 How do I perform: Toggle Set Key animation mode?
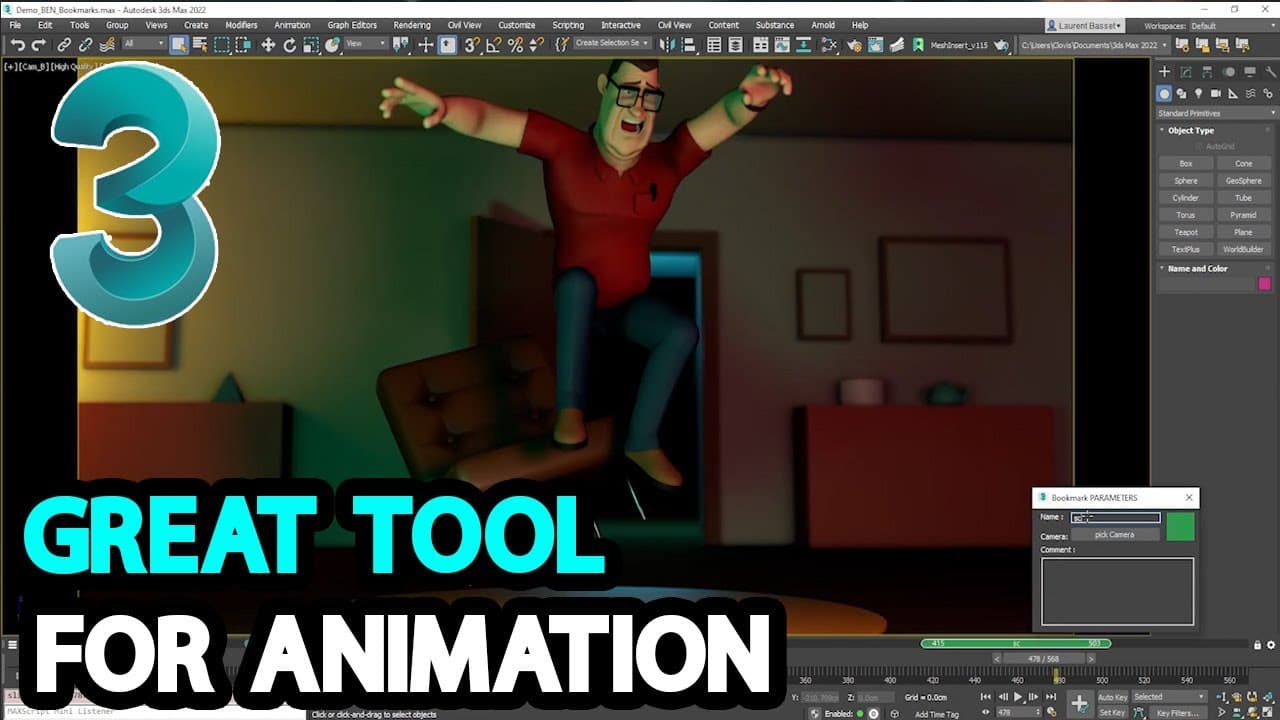point(1112,712)
